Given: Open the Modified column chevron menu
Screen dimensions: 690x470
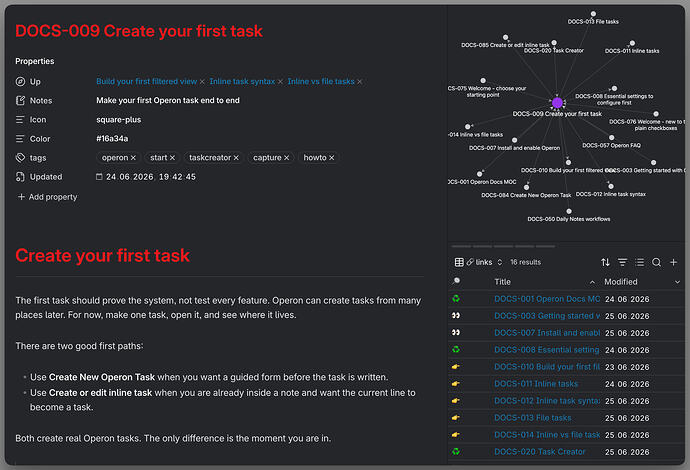Looking at the screenshot, I should 677,282.
